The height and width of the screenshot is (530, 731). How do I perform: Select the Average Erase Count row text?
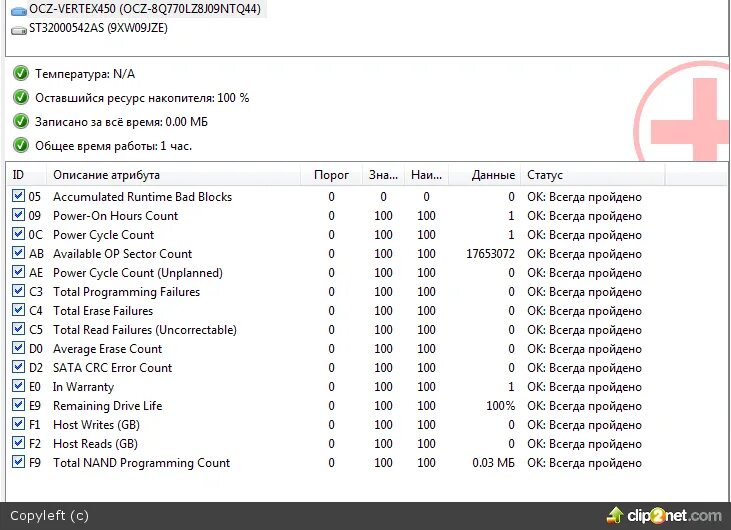[x=108, y=349]
